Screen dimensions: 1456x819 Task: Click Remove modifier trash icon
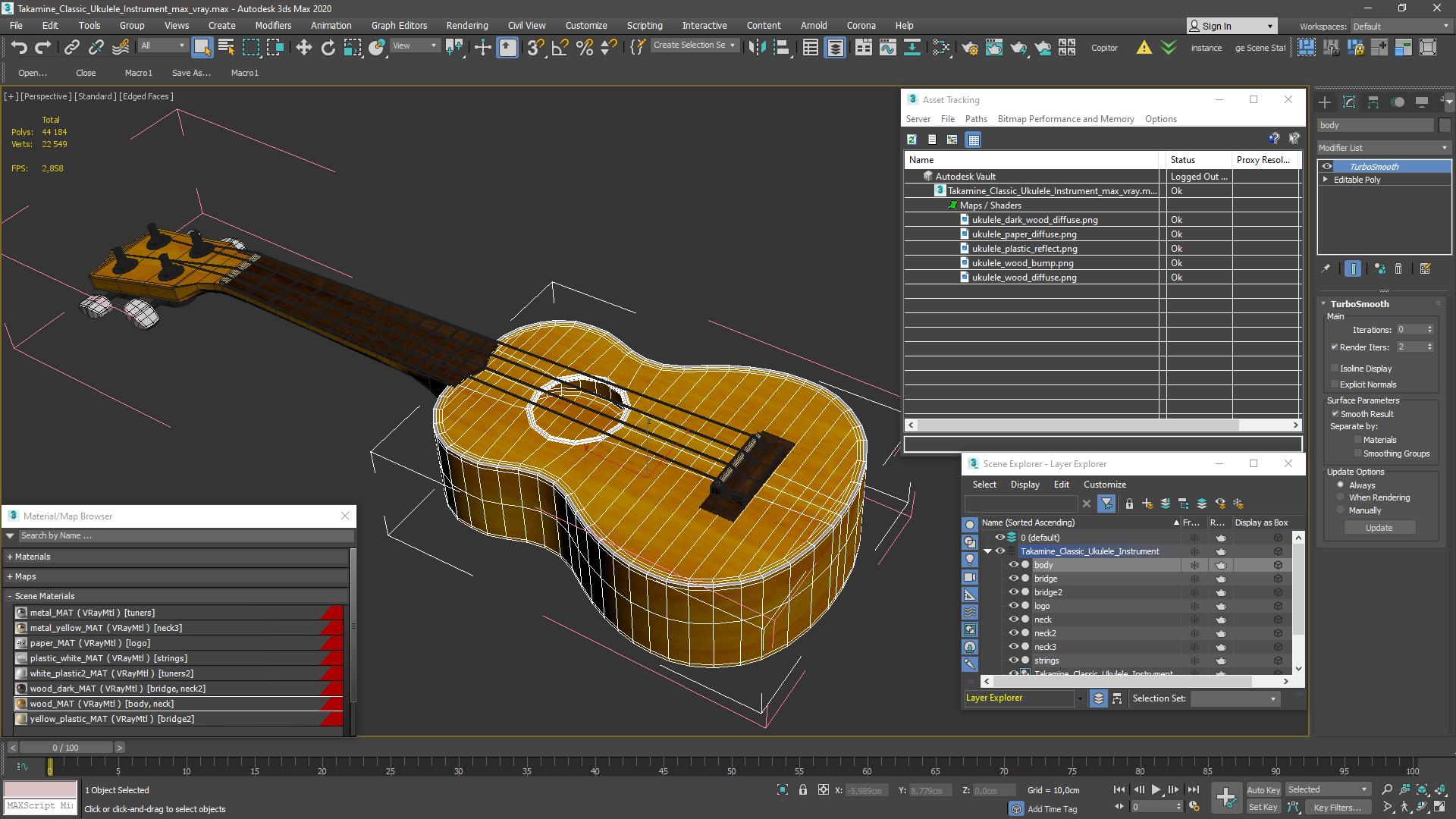click(1398, 268)
